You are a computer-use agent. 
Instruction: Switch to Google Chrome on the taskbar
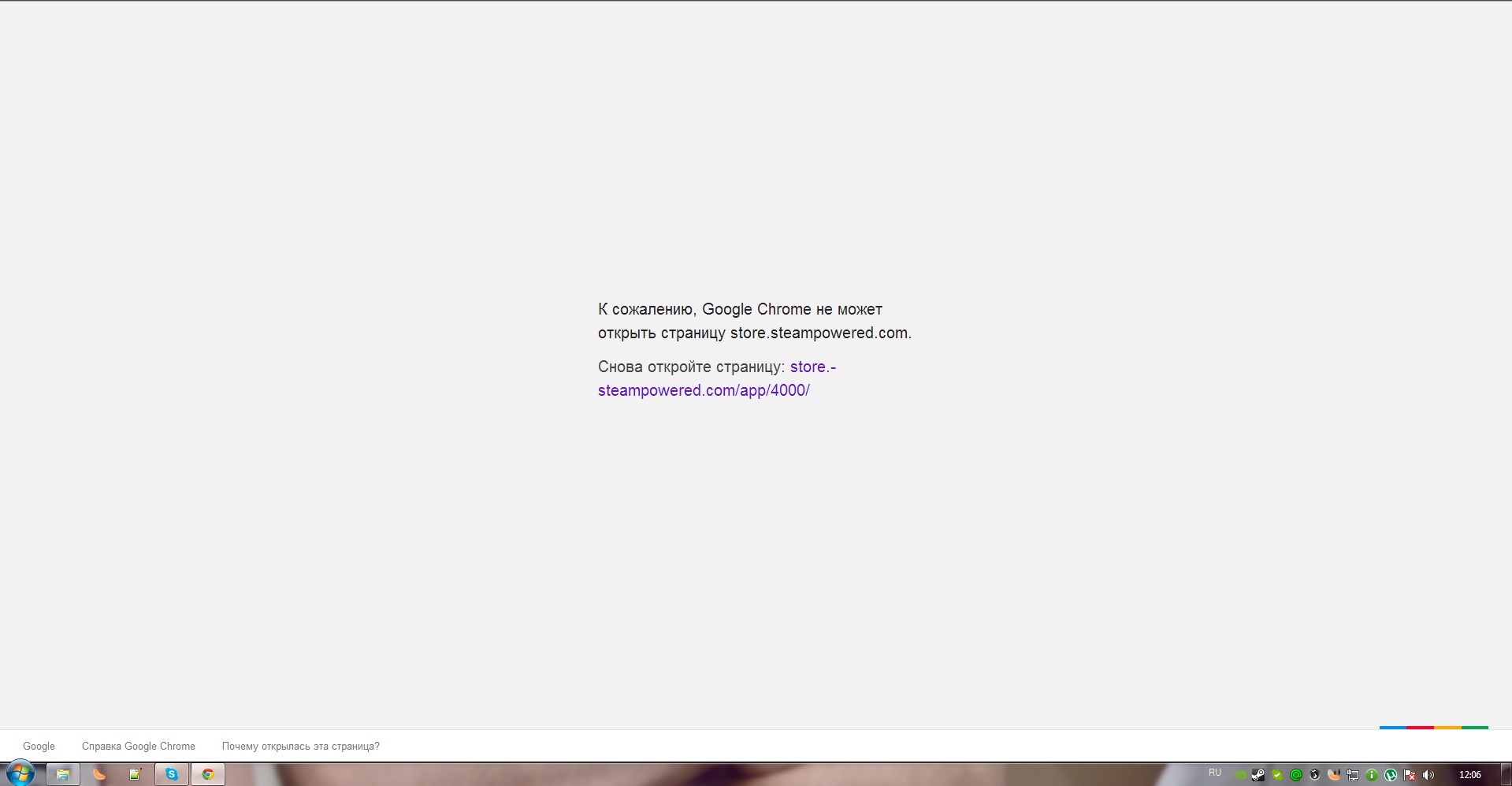[x=208, y=774]
